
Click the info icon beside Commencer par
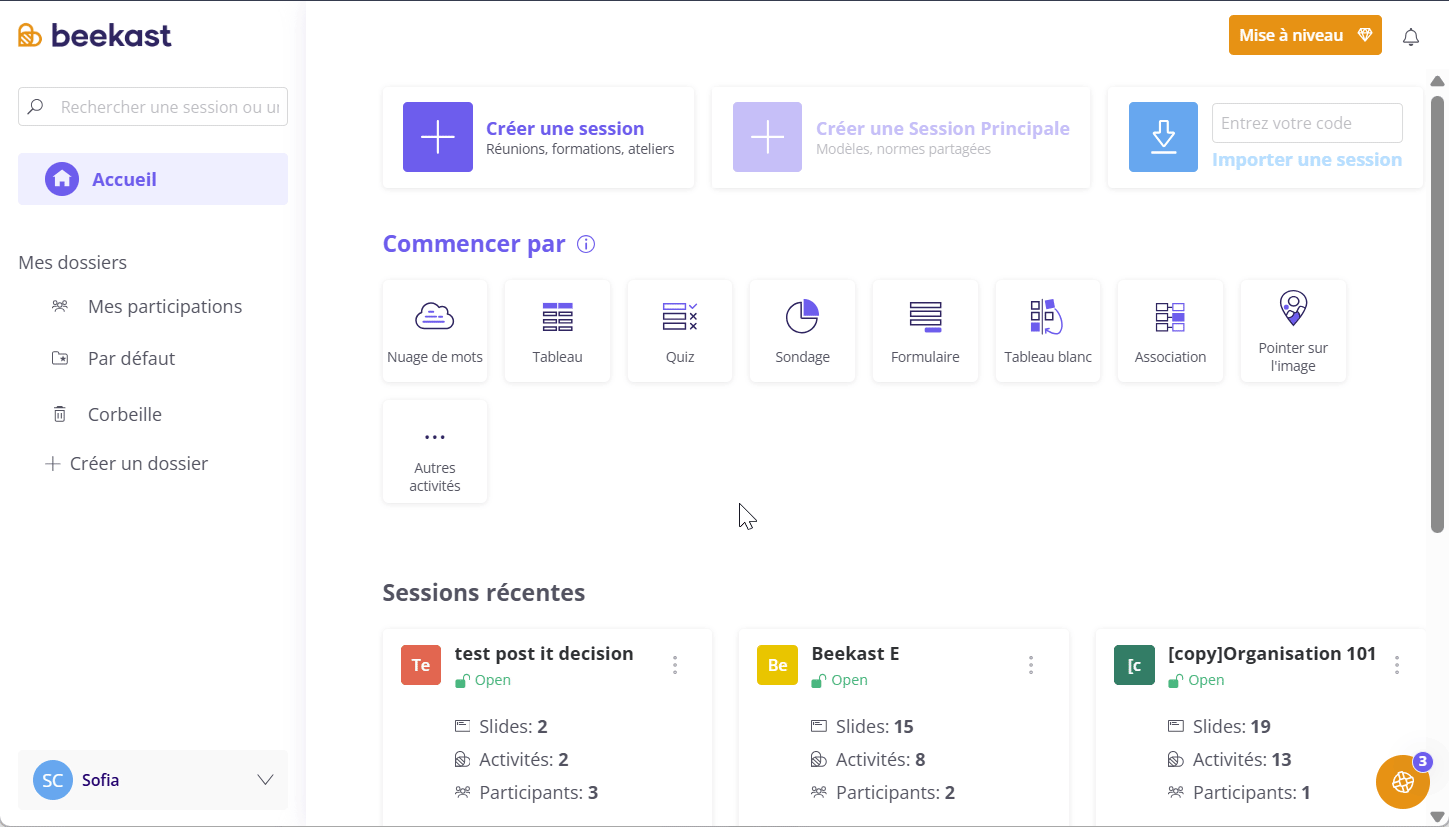pyautogui.click(x=586, y=244)
